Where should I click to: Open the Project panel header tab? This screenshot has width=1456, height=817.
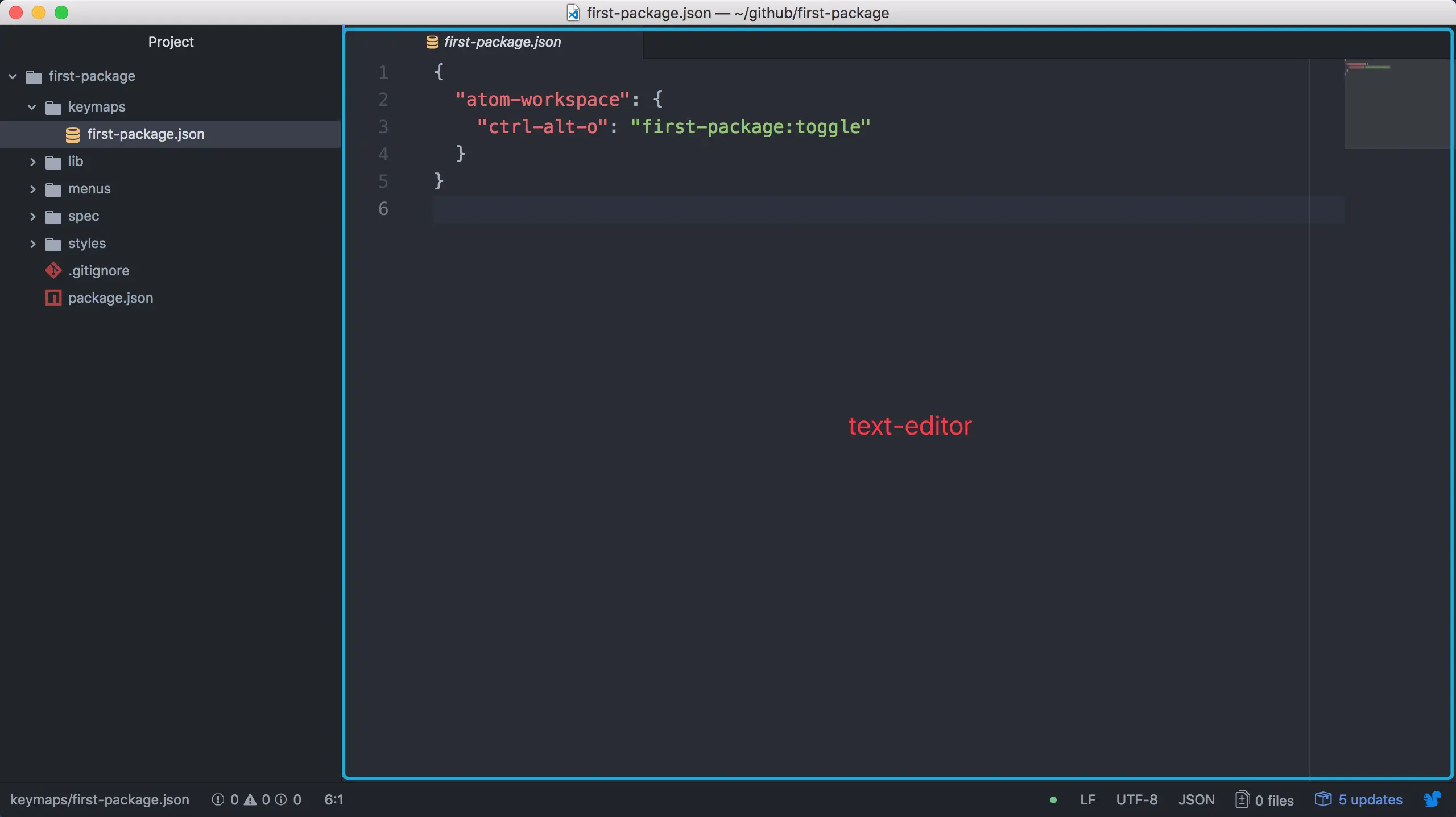tap(171, 42)
